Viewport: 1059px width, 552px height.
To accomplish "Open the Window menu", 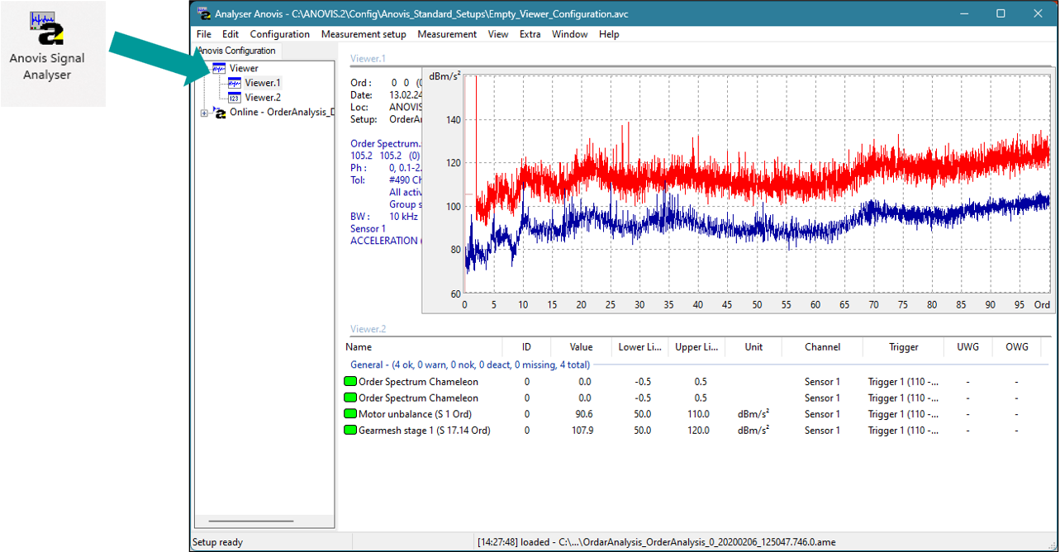I will [569, 34].
